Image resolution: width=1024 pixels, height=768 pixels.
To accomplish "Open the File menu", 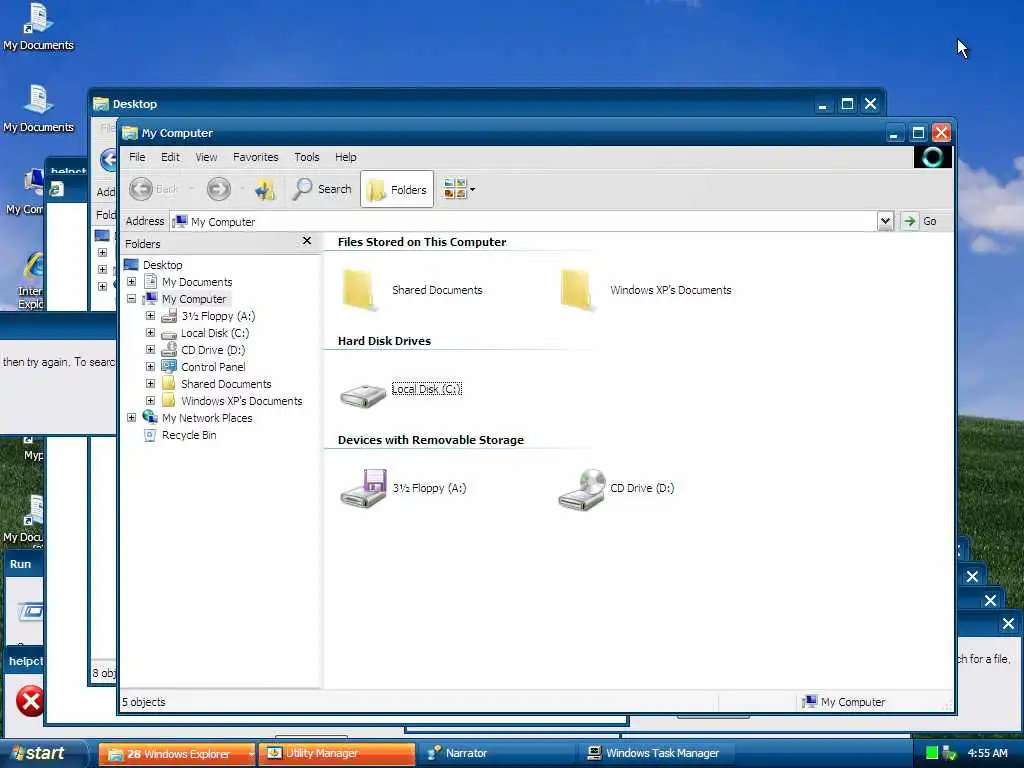I will (x=137, y=157).
